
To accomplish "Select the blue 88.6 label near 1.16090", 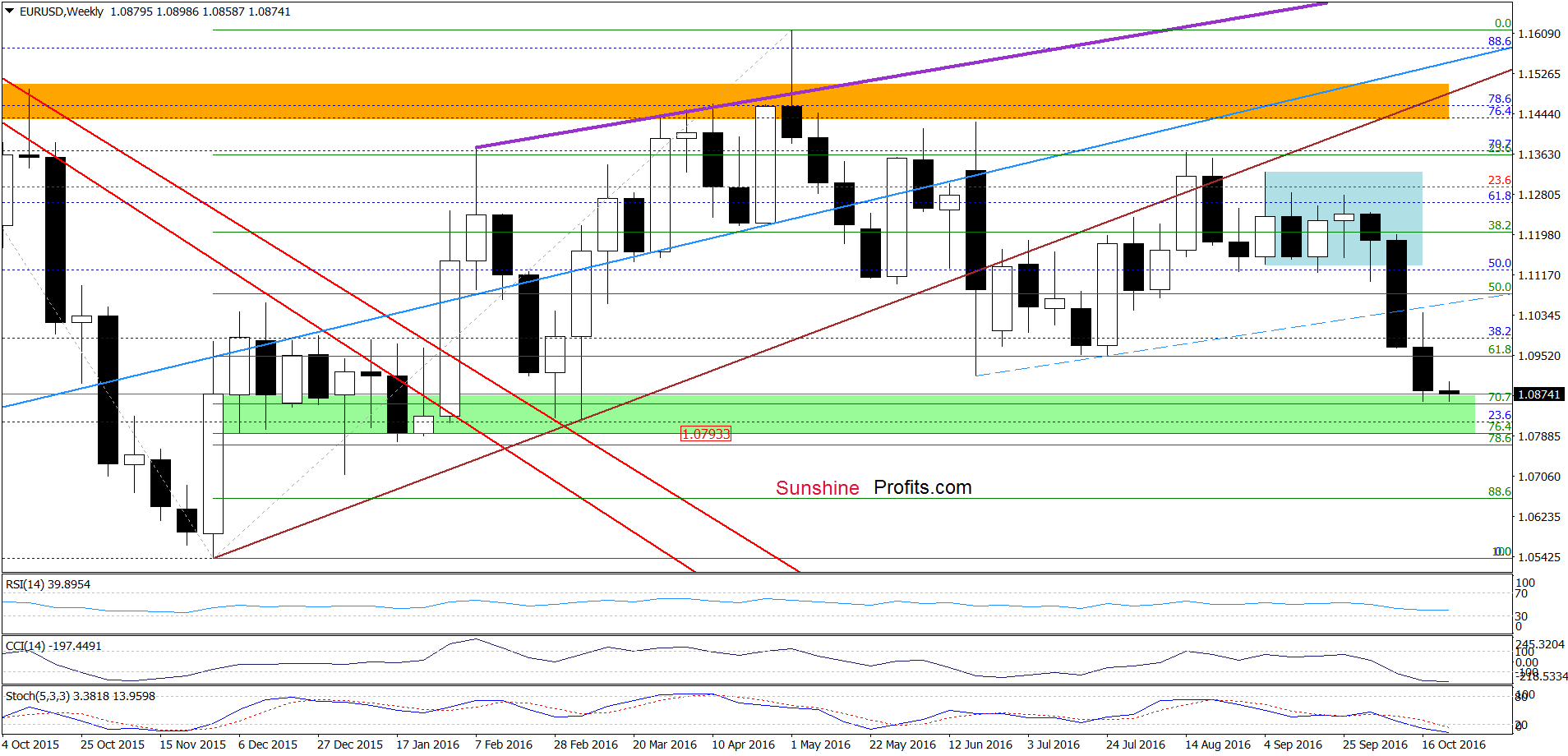I will point(1500,41).
